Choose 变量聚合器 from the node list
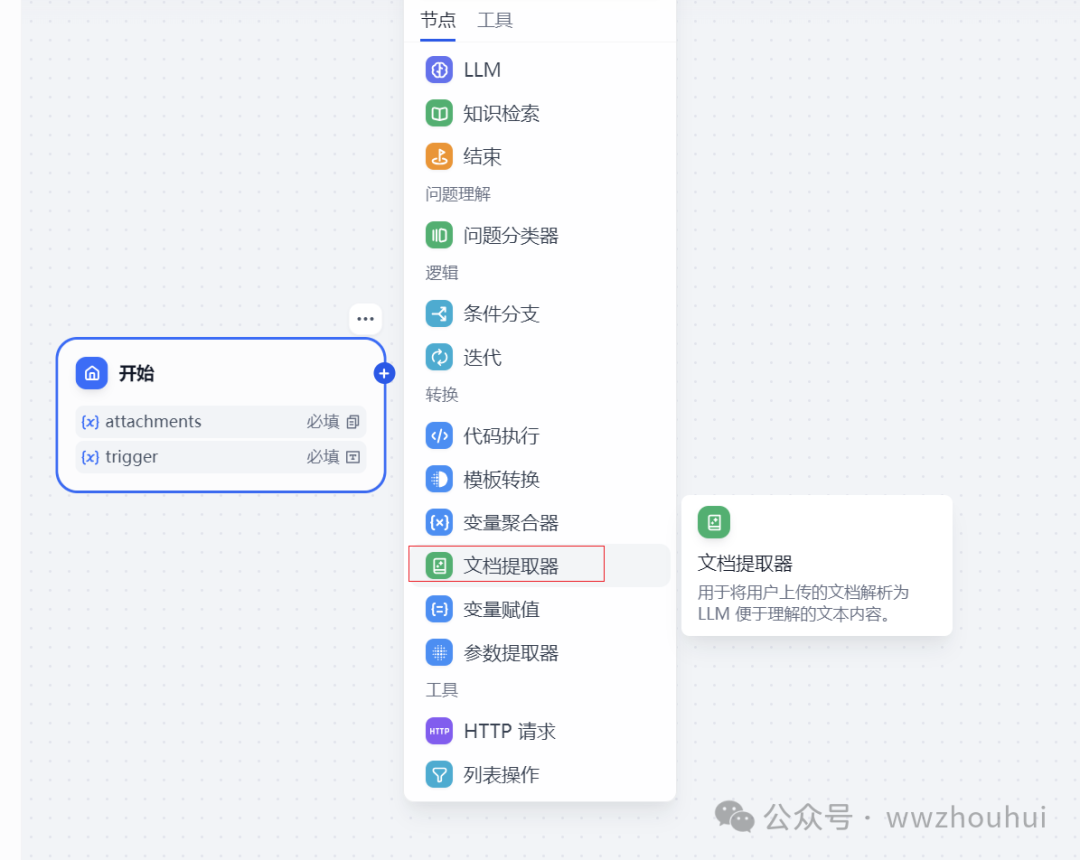 [510, 522]
